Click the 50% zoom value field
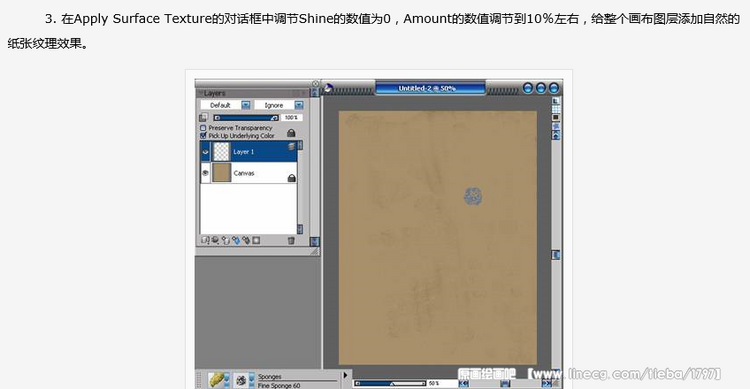The image size is (750, 389). click(441, 383)
